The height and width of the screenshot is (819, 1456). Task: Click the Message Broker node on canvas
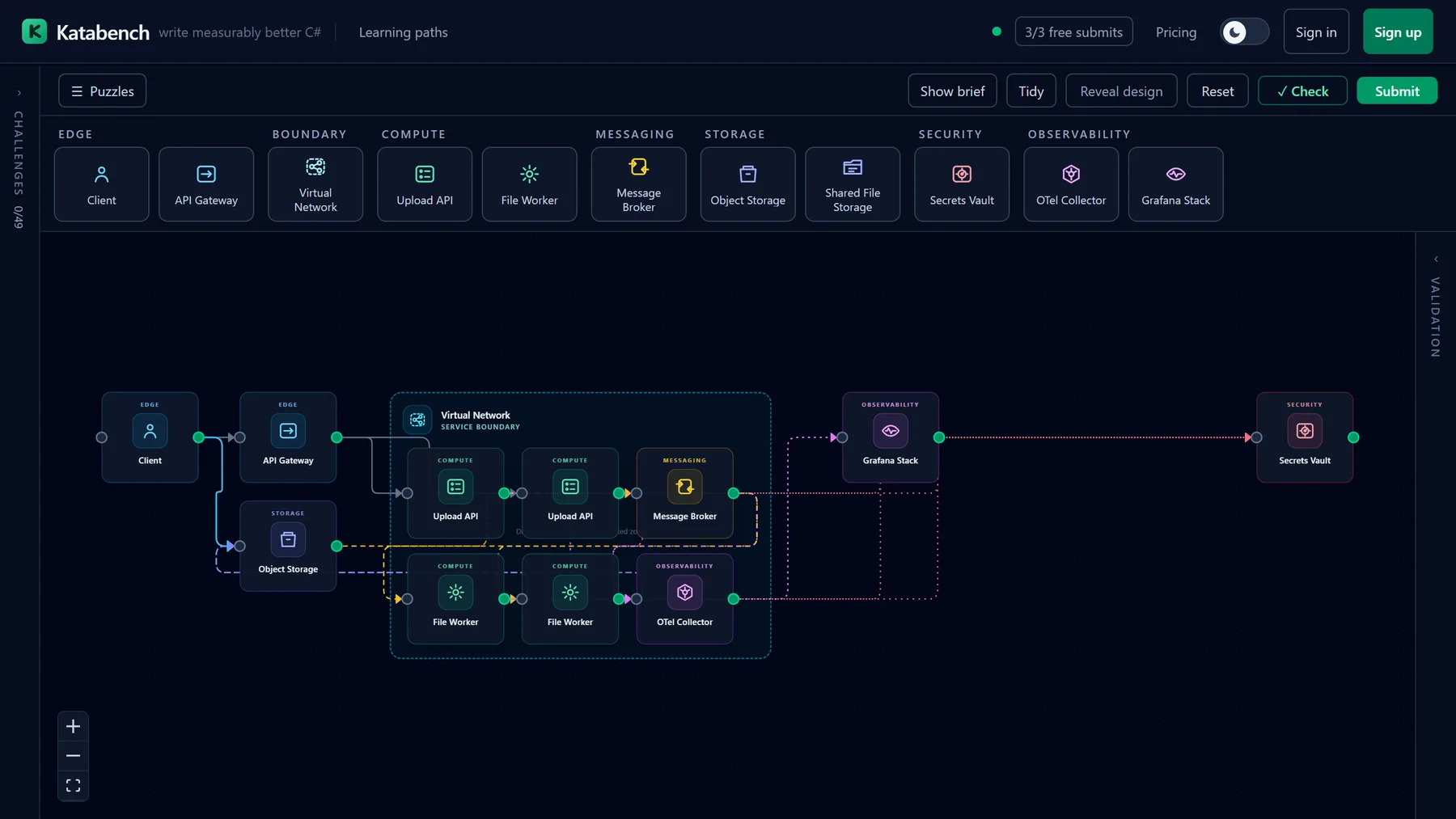point(685,493)
